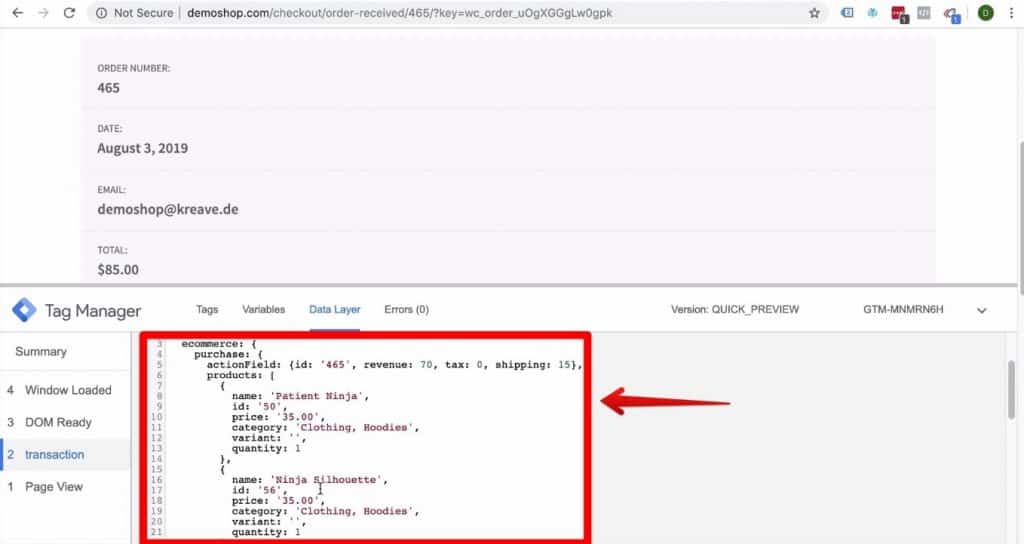1024x544 pixels.
Task: Select Summary in the event list
Action: [x=41, y=352]
